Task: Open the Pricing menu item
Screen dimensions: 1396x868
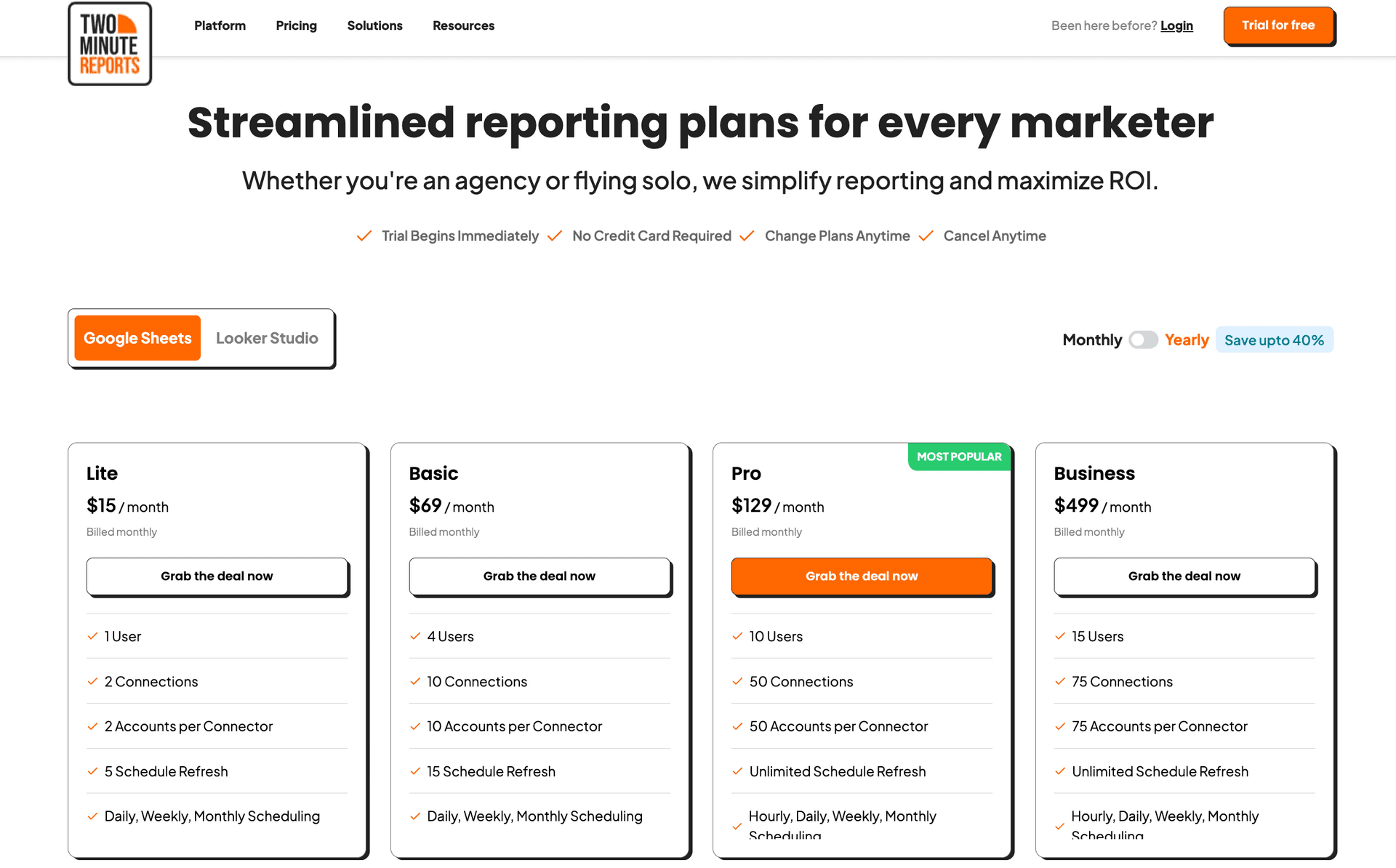Action: pyautogui.click(x=296, y=25)
